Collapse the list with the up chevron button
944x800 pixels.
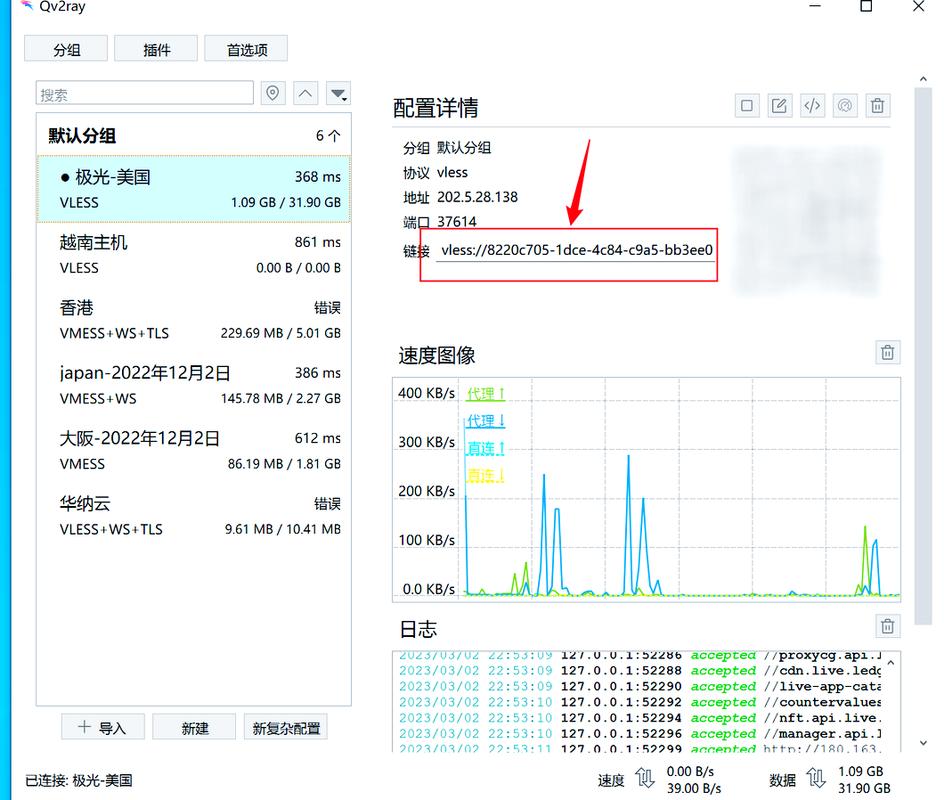coord(306,94)
